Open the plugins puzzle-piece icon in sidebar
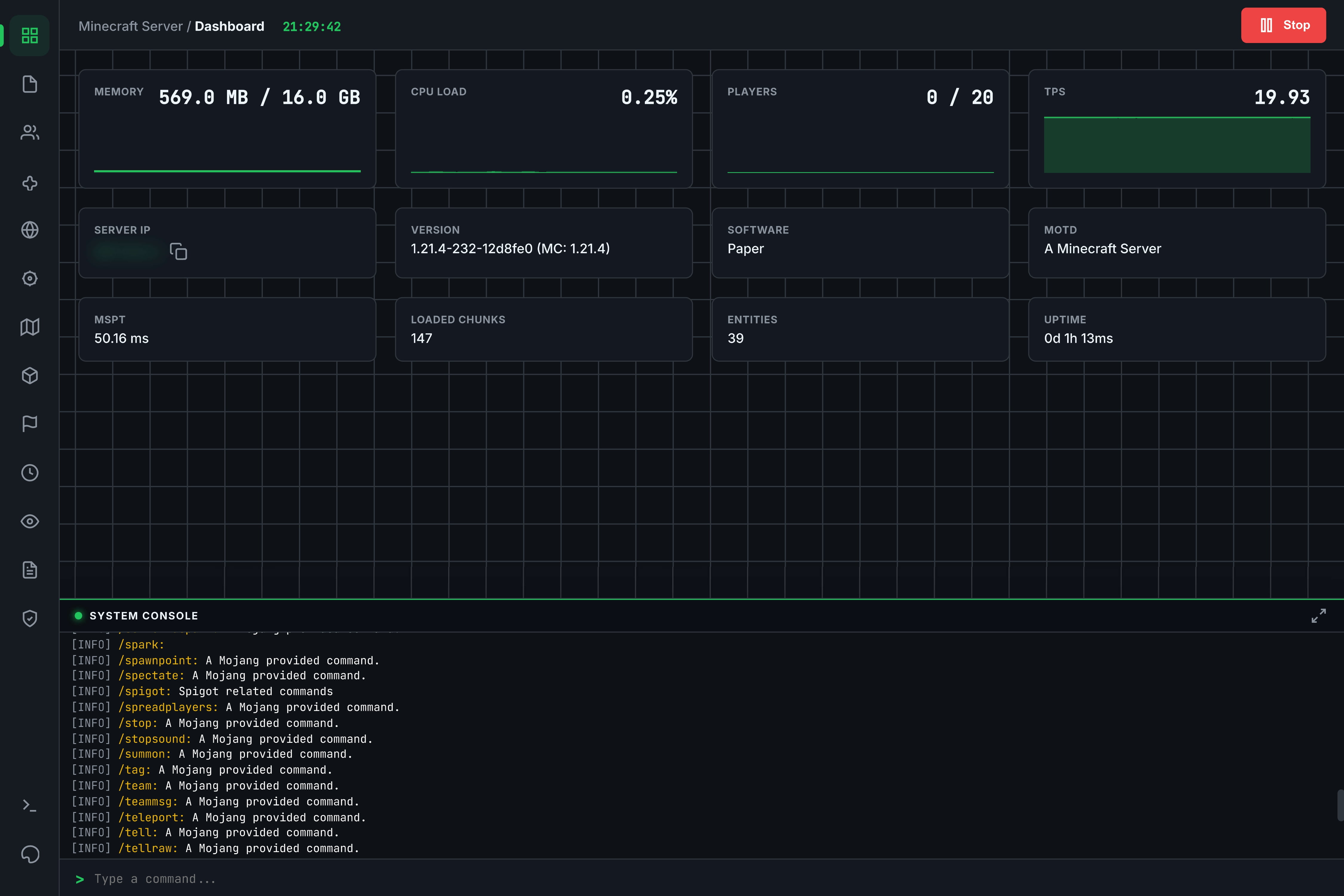The width and height of the screenshot is (1344, 896). (x=30, y=183)
